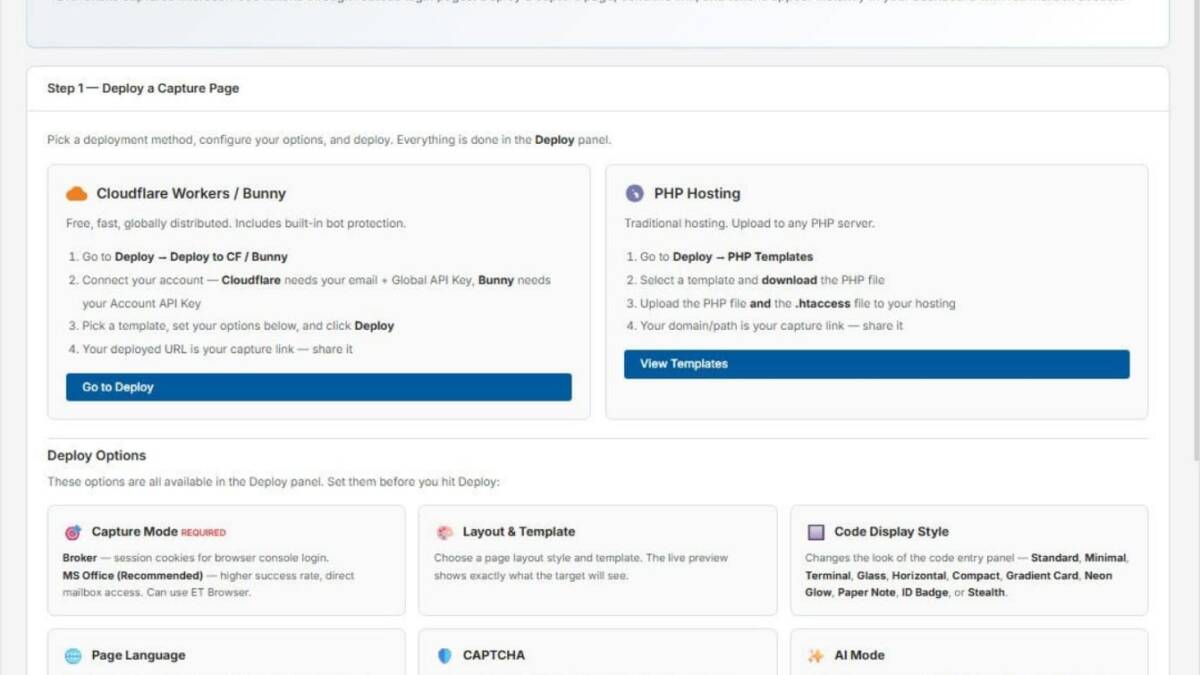Image resolution: width=1200 pixels, height=675 pixels.
Task: Click the AI Mode card title
Action: coord(859,656)
